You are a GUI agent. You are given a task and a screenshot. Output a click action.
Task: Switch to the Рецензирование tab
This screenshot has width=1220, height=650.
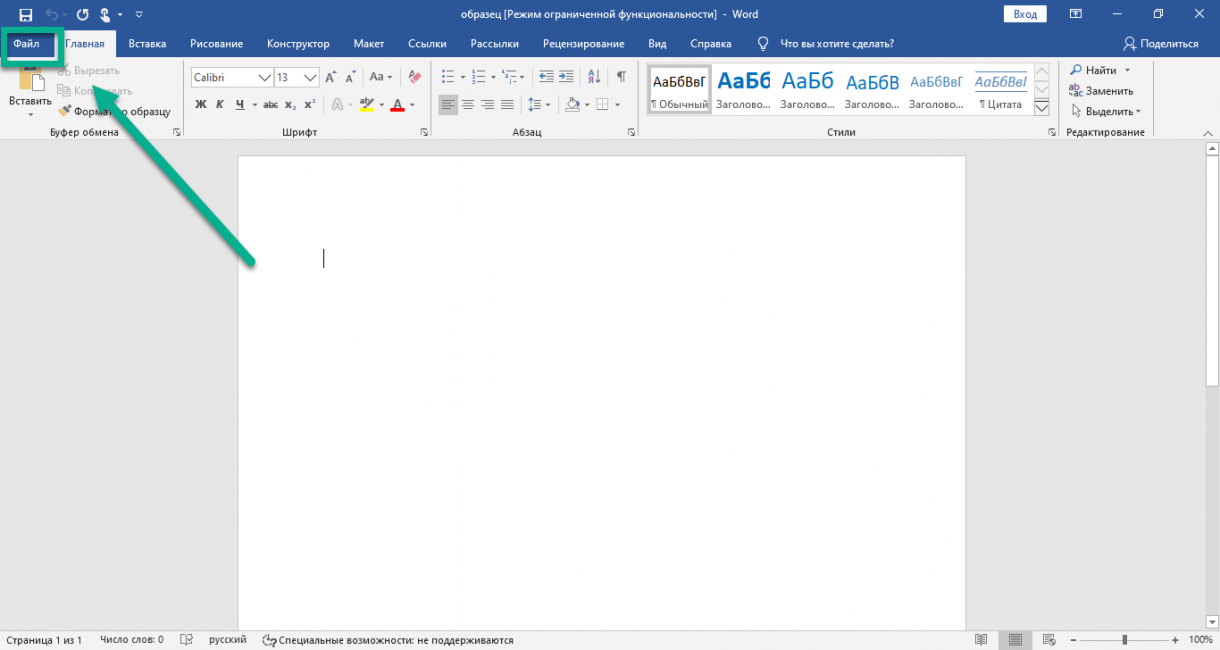[x=583, y=44]
